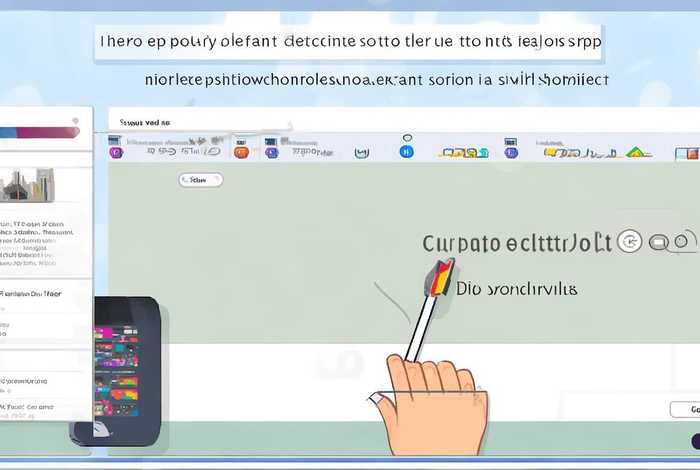This screenshot has height=470, width=700.
Task: Click the red and yellow pencil tip
Action: 442,275
